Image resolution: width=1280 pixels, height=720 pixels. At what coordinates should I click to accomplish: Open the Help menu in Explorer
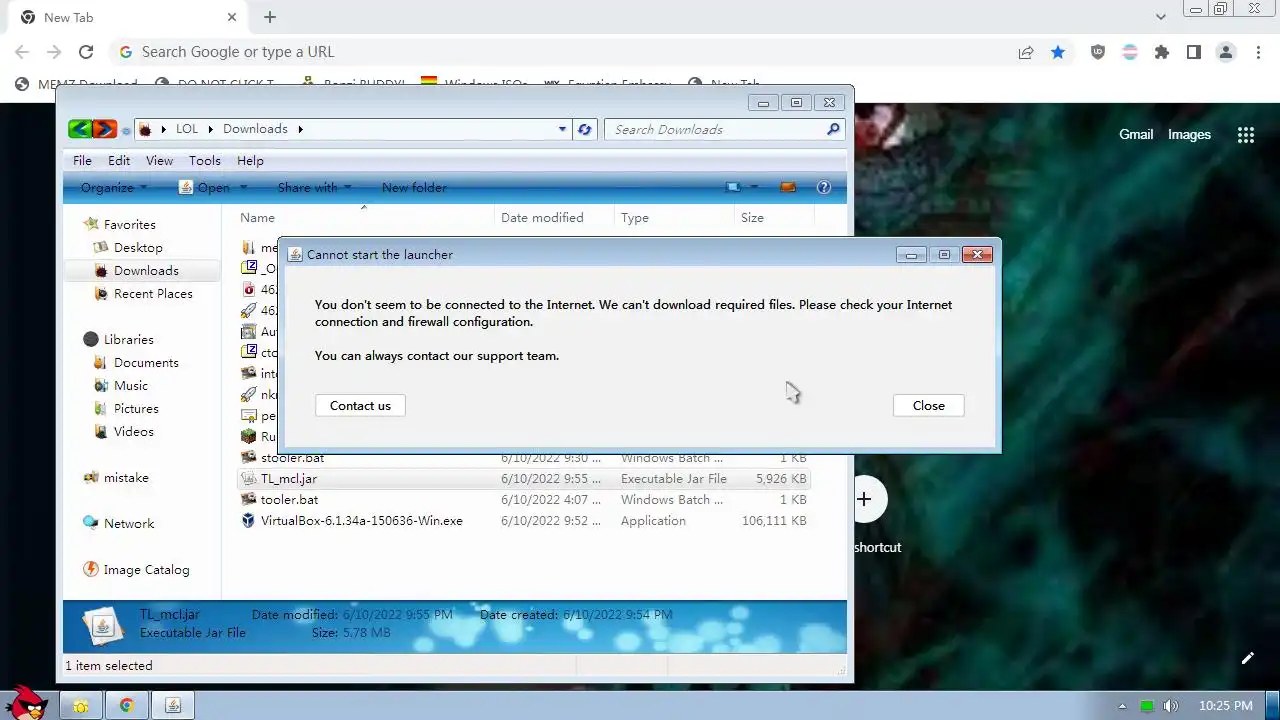click(250, 160)
